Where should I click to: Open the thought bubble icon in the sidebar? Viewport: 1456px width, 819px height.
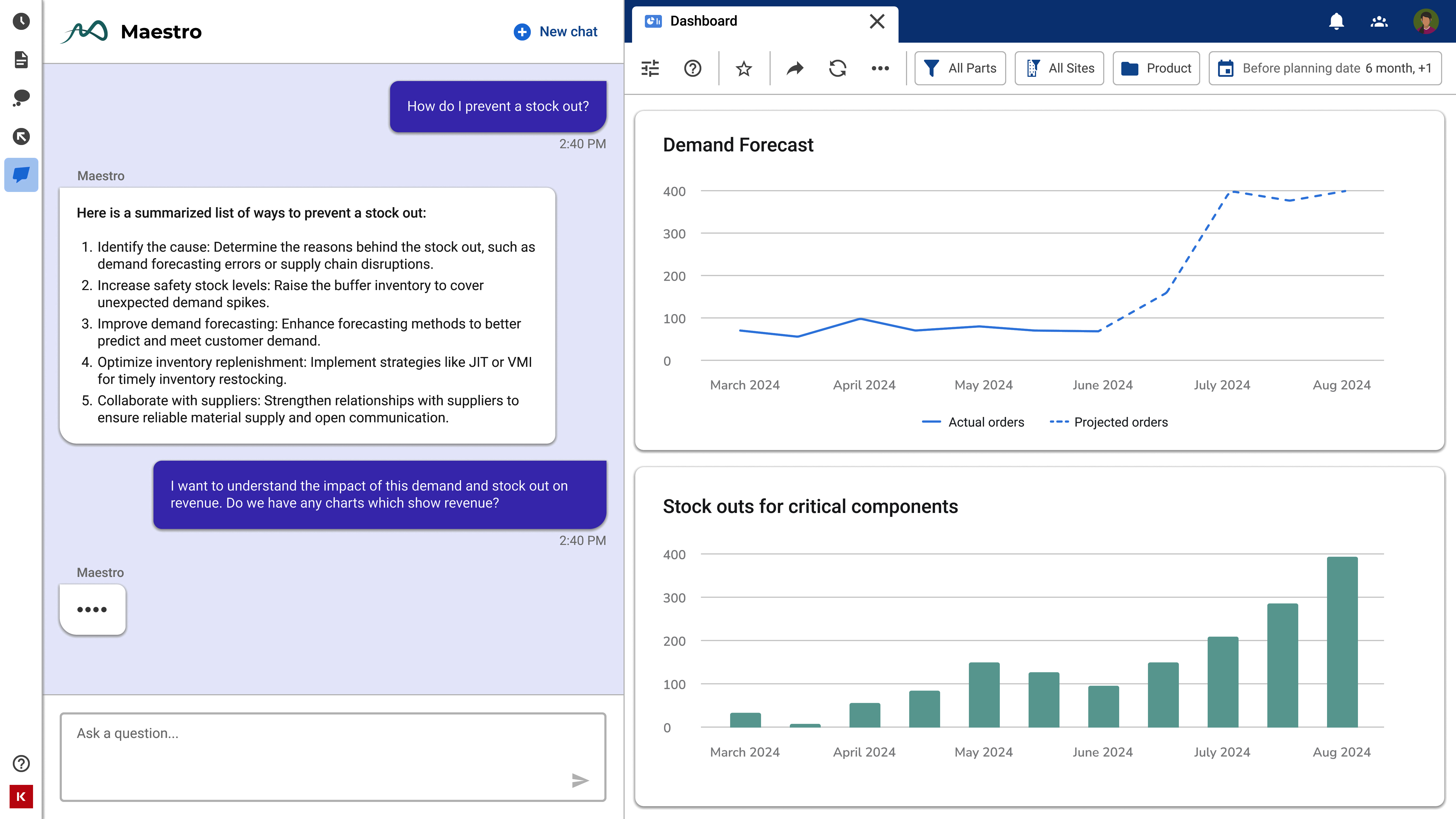click(21, 98)
